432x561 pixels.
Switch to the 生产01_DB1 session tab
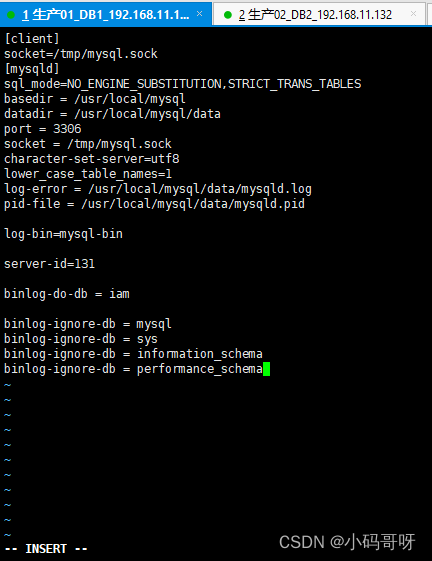tap(106, 14)
